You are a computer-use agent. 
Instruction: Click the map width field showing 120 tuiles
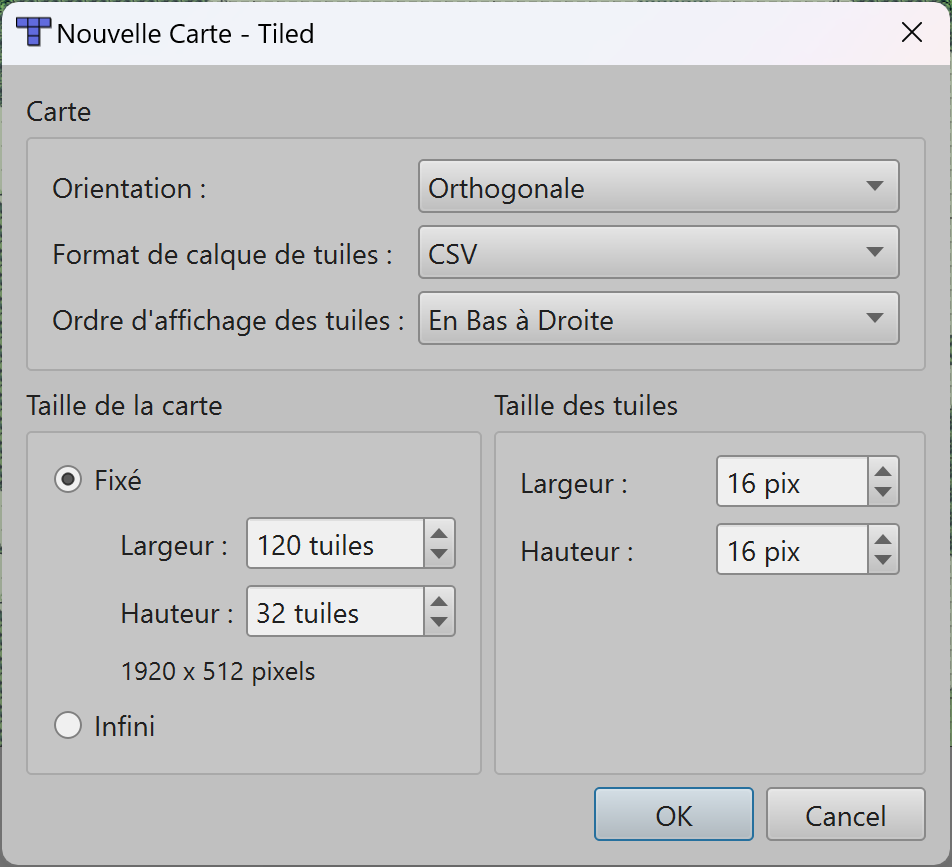pyautogui.click(x=335, y=545)
